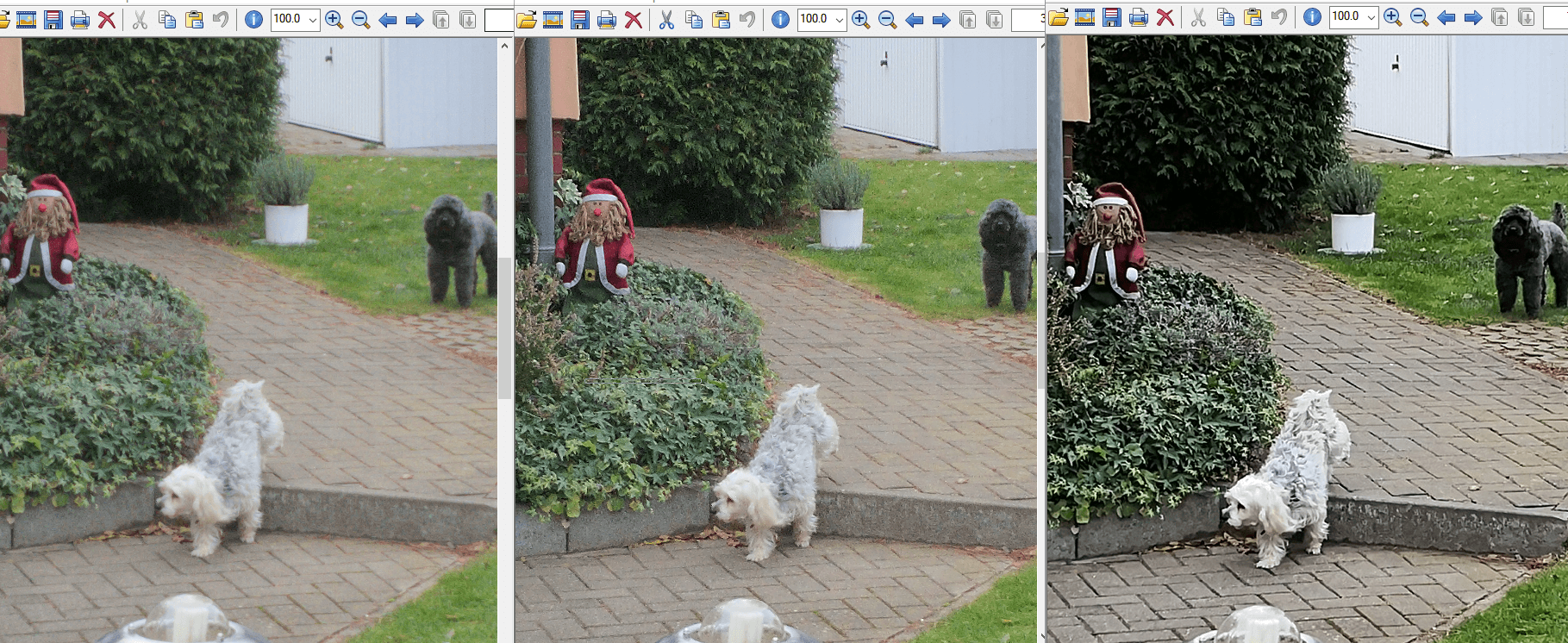The image size is (1568, 643).
Task: Click scissors icon in the middle window
Action: pos(667,19)
